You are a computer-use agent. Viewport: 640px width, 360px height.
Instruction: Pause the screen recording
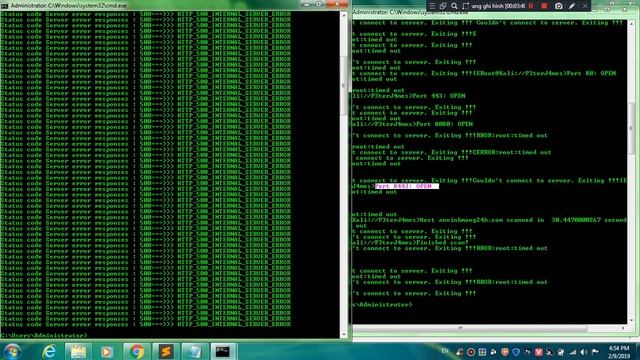531,6
